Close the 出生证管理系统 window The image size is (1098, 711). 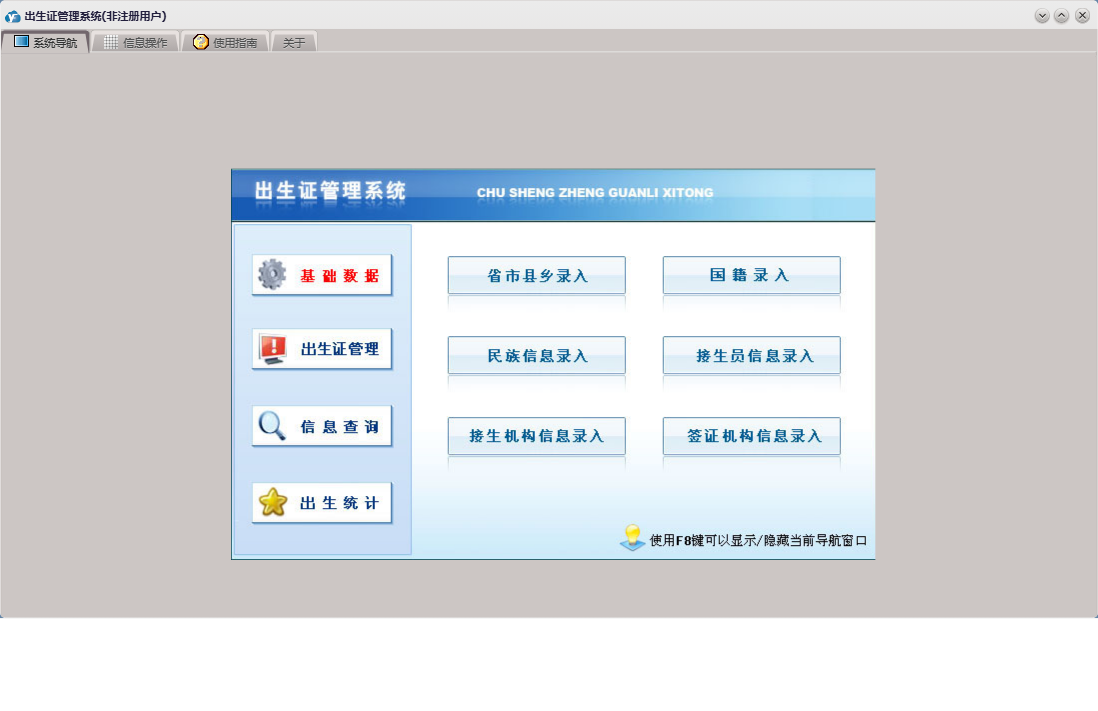pyautogui.click(x=1082, y=15)
